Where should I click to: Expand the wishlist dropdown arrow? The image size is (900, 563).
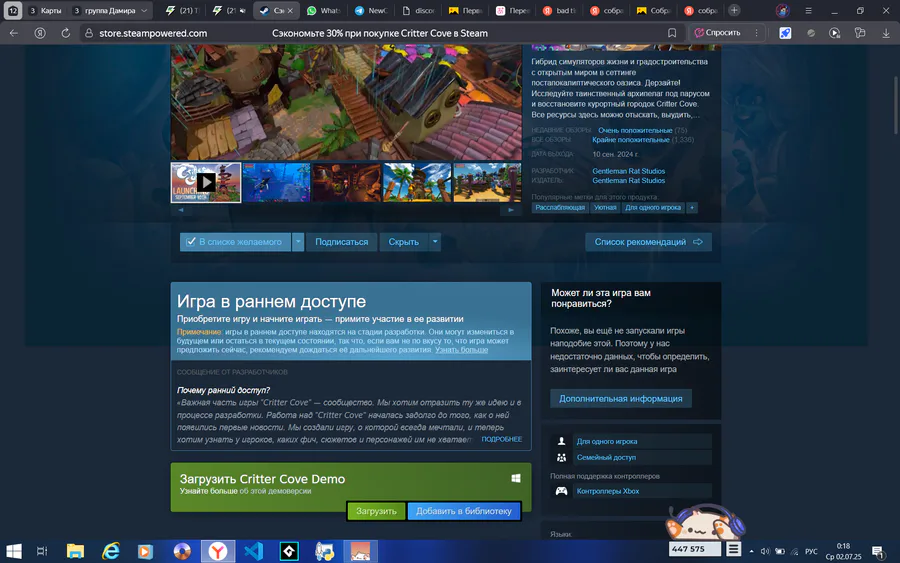[298, 242]
